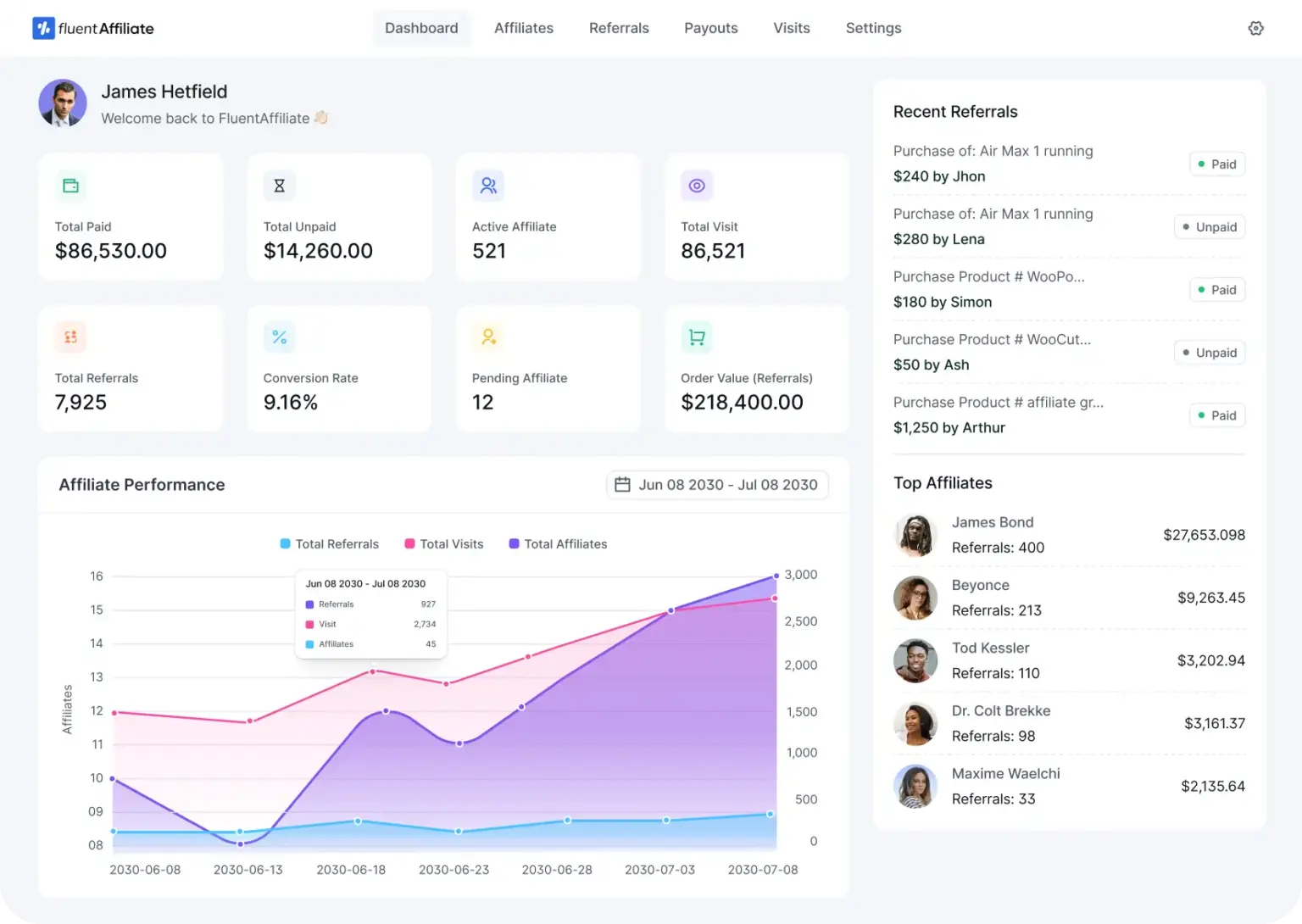
Task: Open James Bond's affiliate profile
Action: (x=993, y=522)
